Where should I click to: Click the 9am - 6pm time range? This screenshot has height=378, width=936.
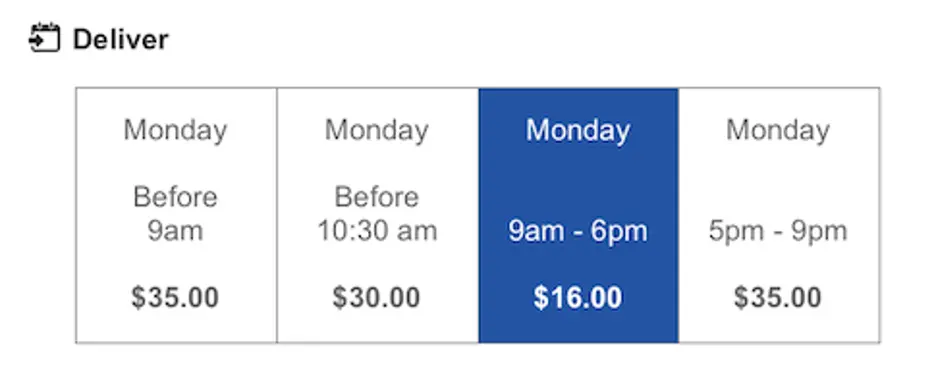[x=578, y=232]
